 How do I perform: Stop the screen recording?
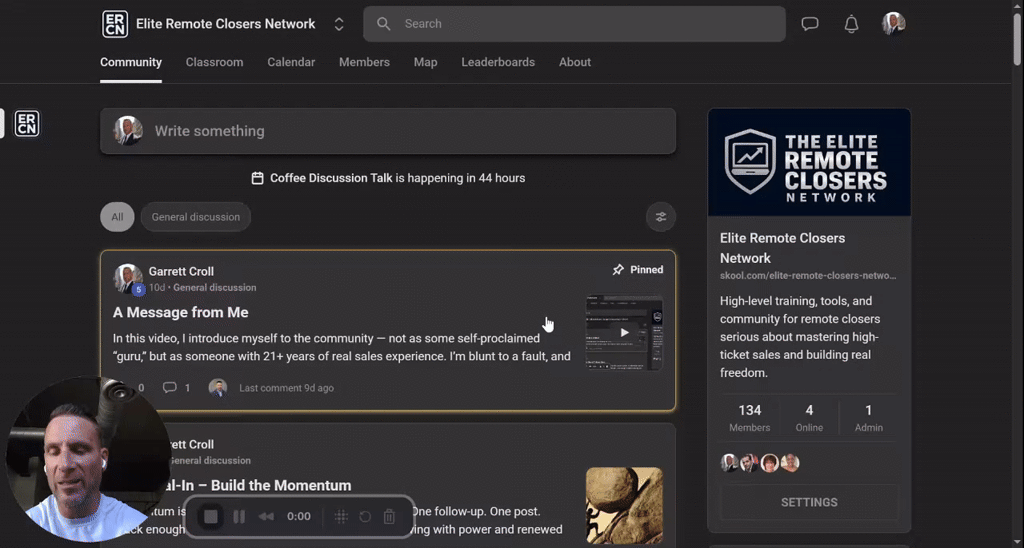[x=210, y=517]
